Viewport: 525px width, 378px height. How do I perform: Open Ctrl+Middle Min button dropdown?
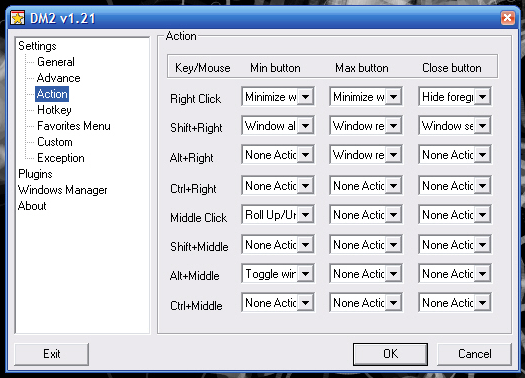(x=305, y=303)
